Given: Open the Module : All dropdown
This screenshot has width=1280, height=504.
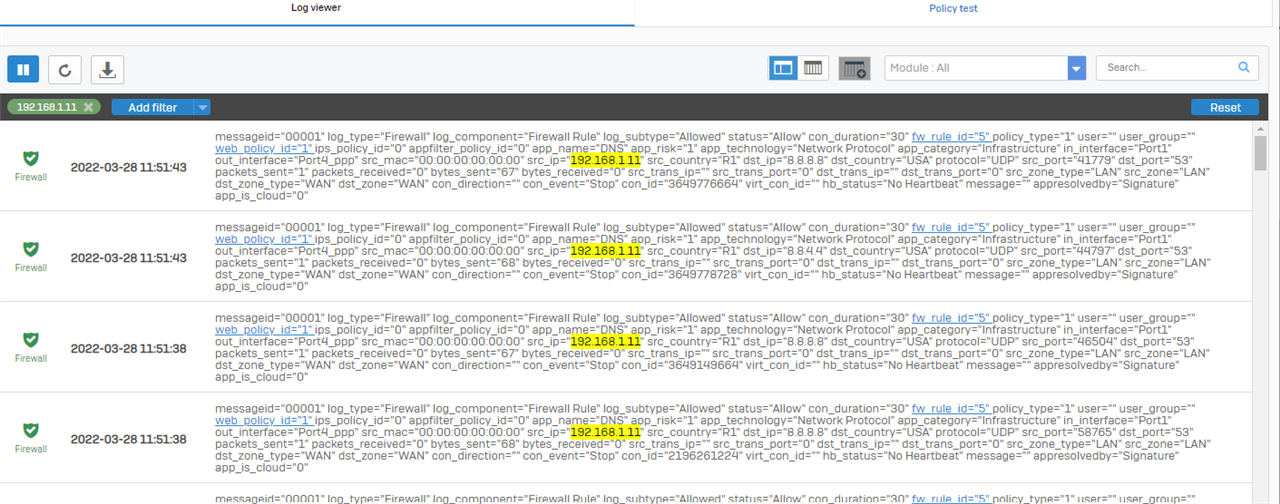Looking at the screenshot, I should (985, 68).
